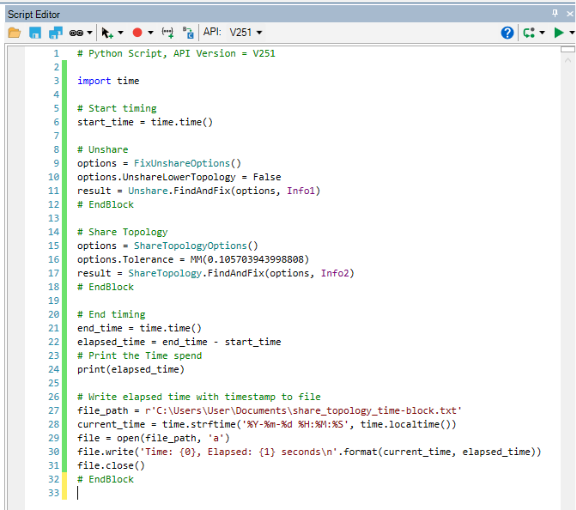576x510 pixels.
Task: Click the selection cursor insert icon
Action: [107, 33]
